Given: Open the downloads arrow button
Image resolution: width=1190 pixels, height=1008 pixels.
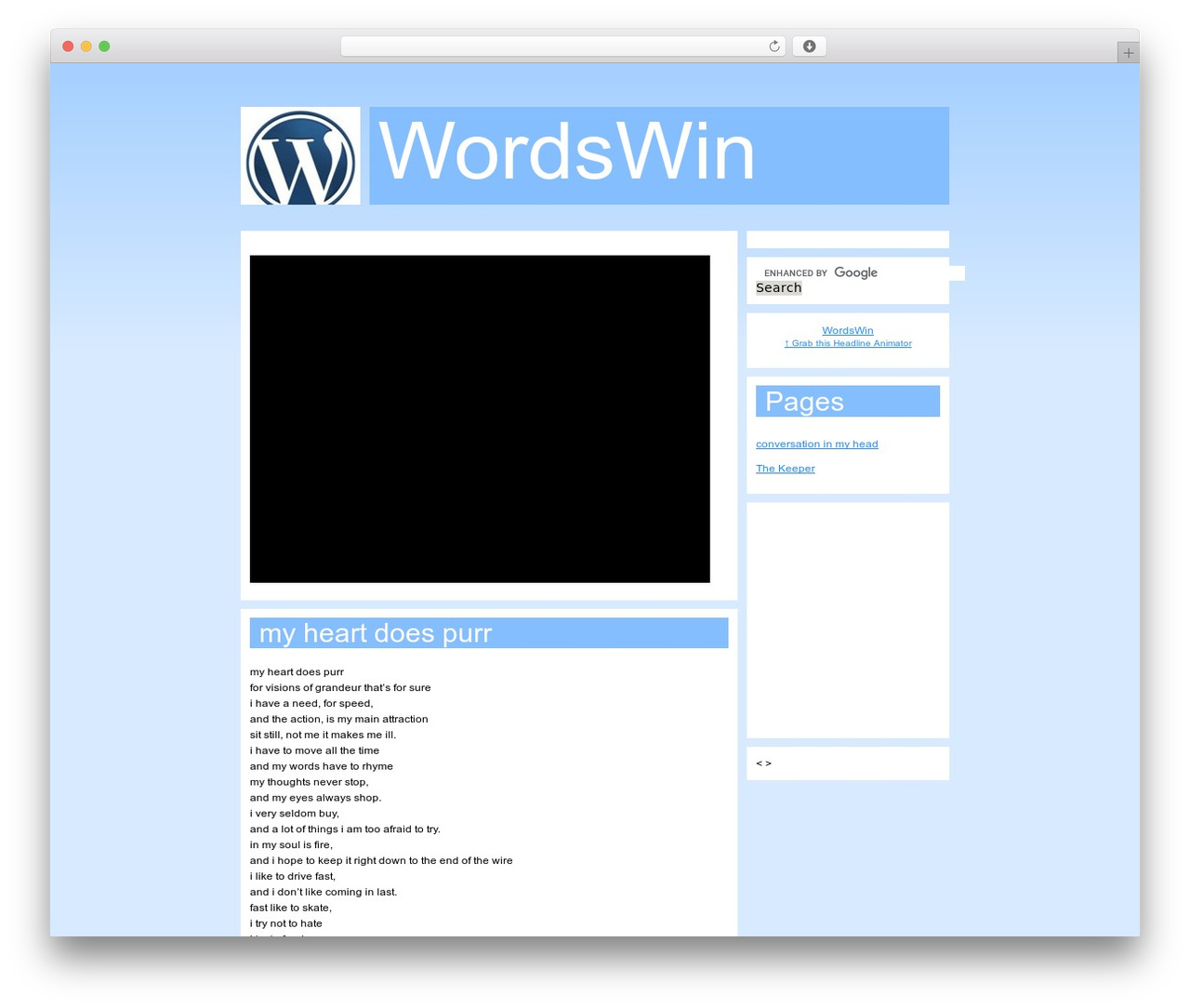Looking at the screenshot, I should tap(809, 46).
